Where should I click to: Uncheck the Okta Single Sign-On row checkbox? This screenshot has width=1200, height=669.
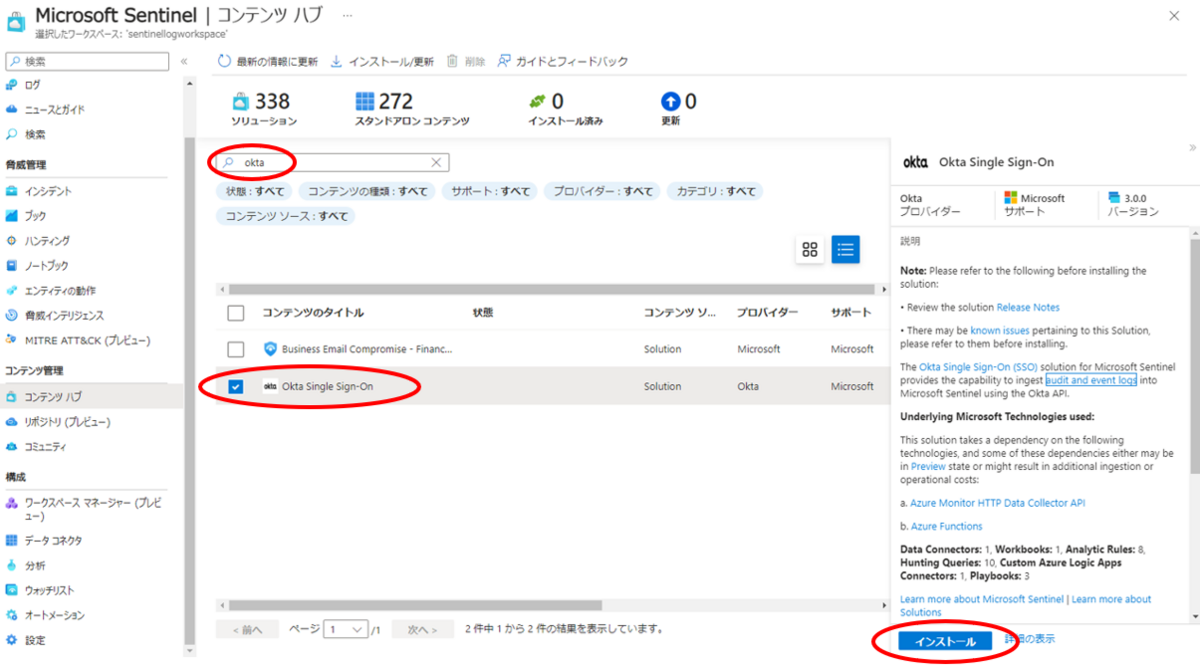click(x=236, y=386)
